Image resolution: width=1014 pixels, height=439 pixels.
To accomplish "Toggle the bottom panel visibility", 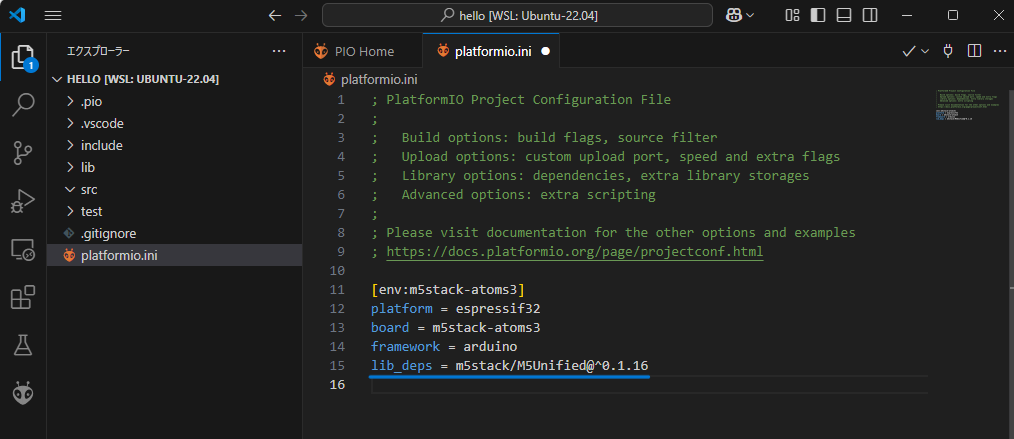I will click(x=841, y=16).
